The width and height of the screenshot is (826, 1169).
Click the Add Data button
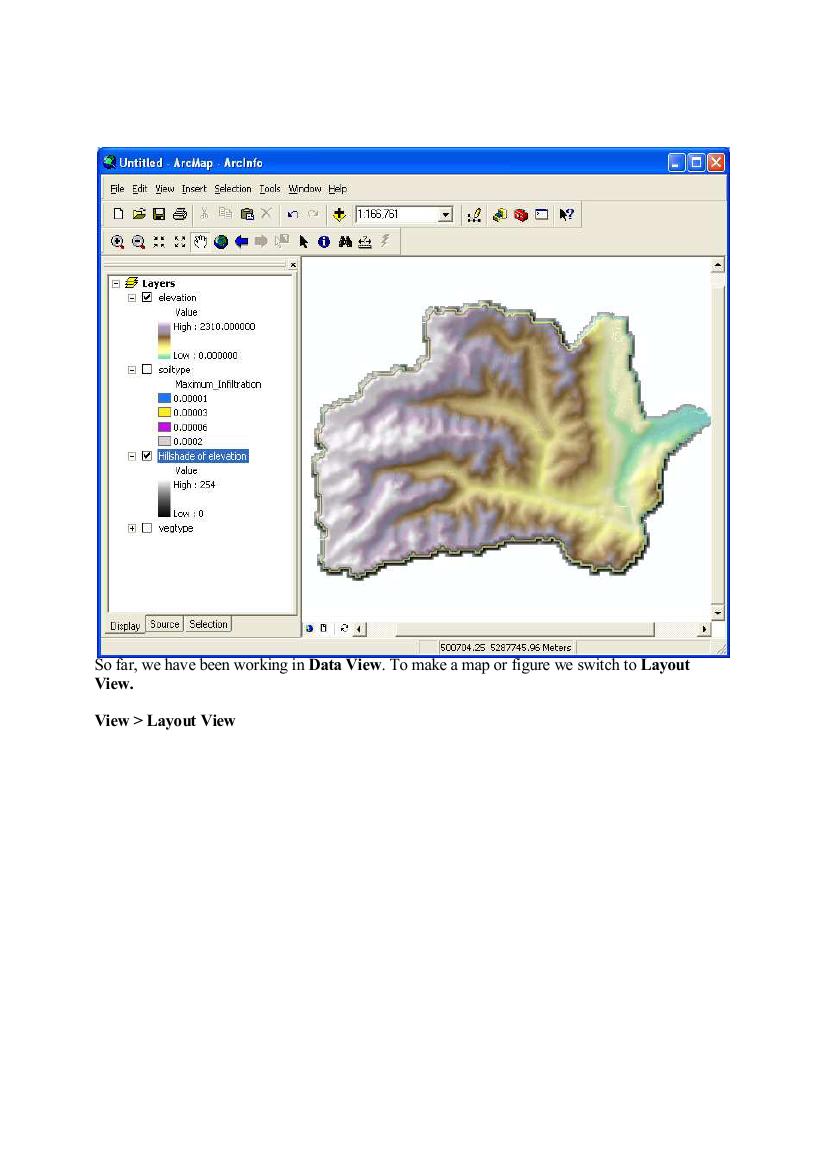click(x=339, y=215)
